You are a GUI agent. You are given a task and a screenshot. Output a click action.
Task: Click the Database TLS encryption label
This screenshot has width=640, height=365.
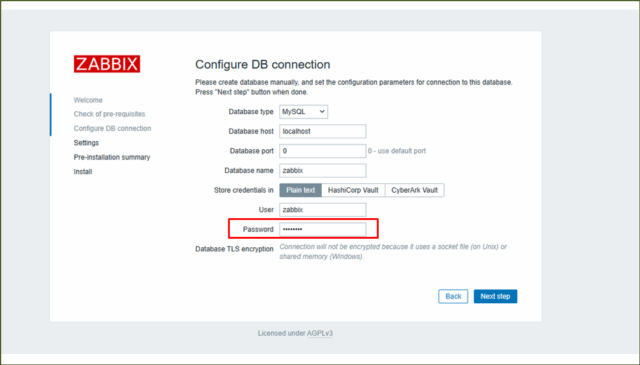coord(234,249)
